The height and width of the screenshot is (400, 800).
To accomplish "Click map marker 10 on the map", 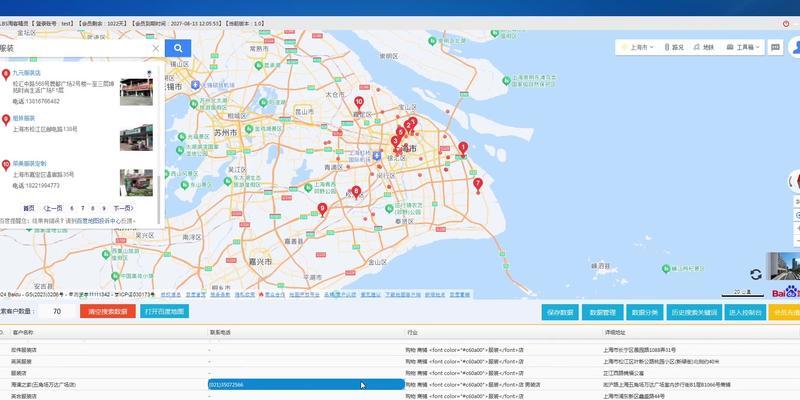I will click(359, 104).
